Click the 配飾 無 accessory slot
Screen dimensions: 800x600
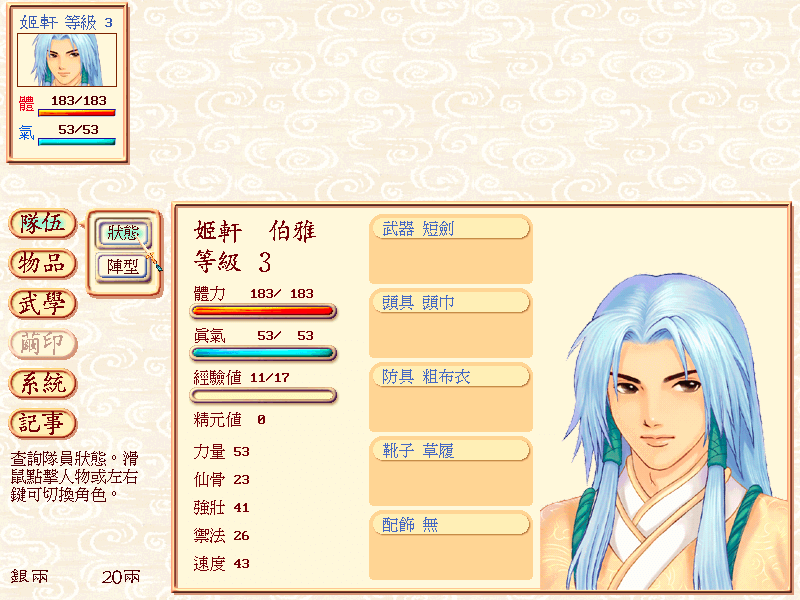pyautogui.click(x=451, y=544)
